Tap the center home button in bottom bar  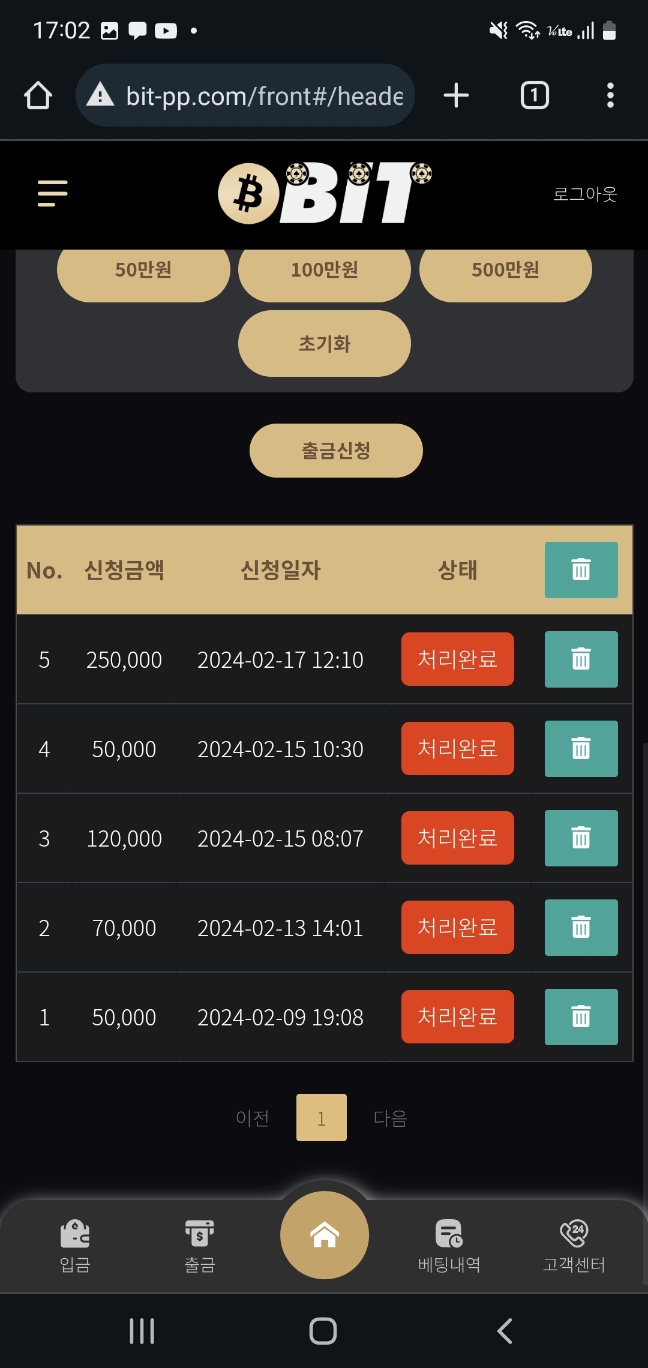pos(324,1236)
